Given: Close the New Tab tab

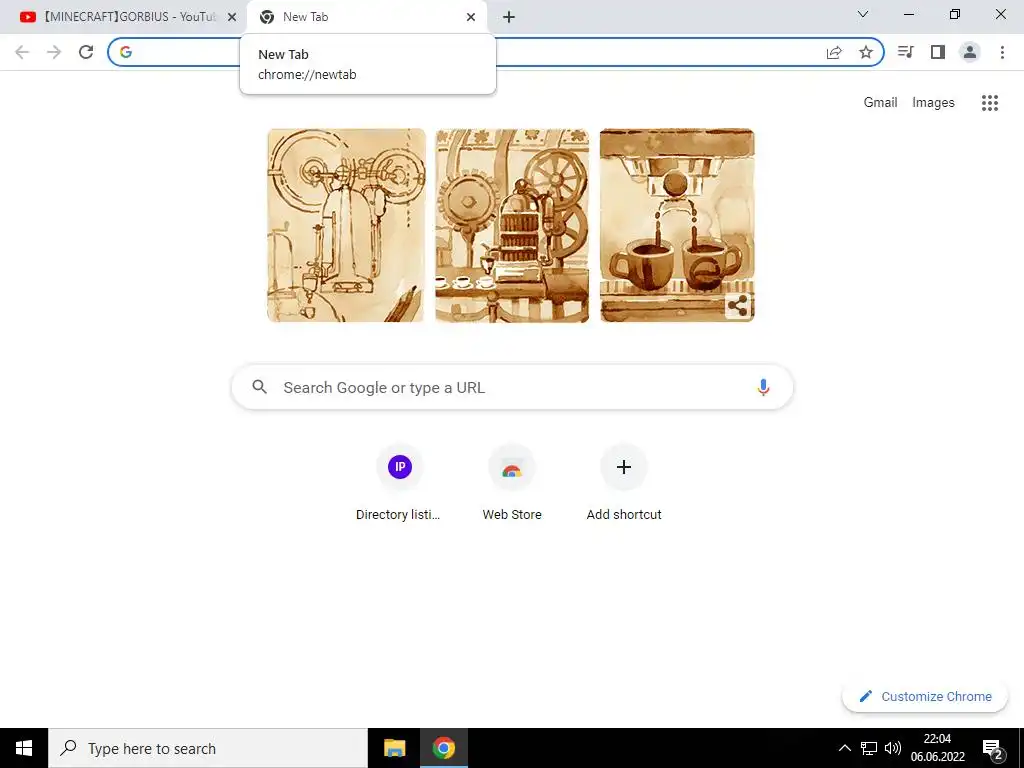Looking at the screenshot, I should pyautogui.click(x=471, y=17).
